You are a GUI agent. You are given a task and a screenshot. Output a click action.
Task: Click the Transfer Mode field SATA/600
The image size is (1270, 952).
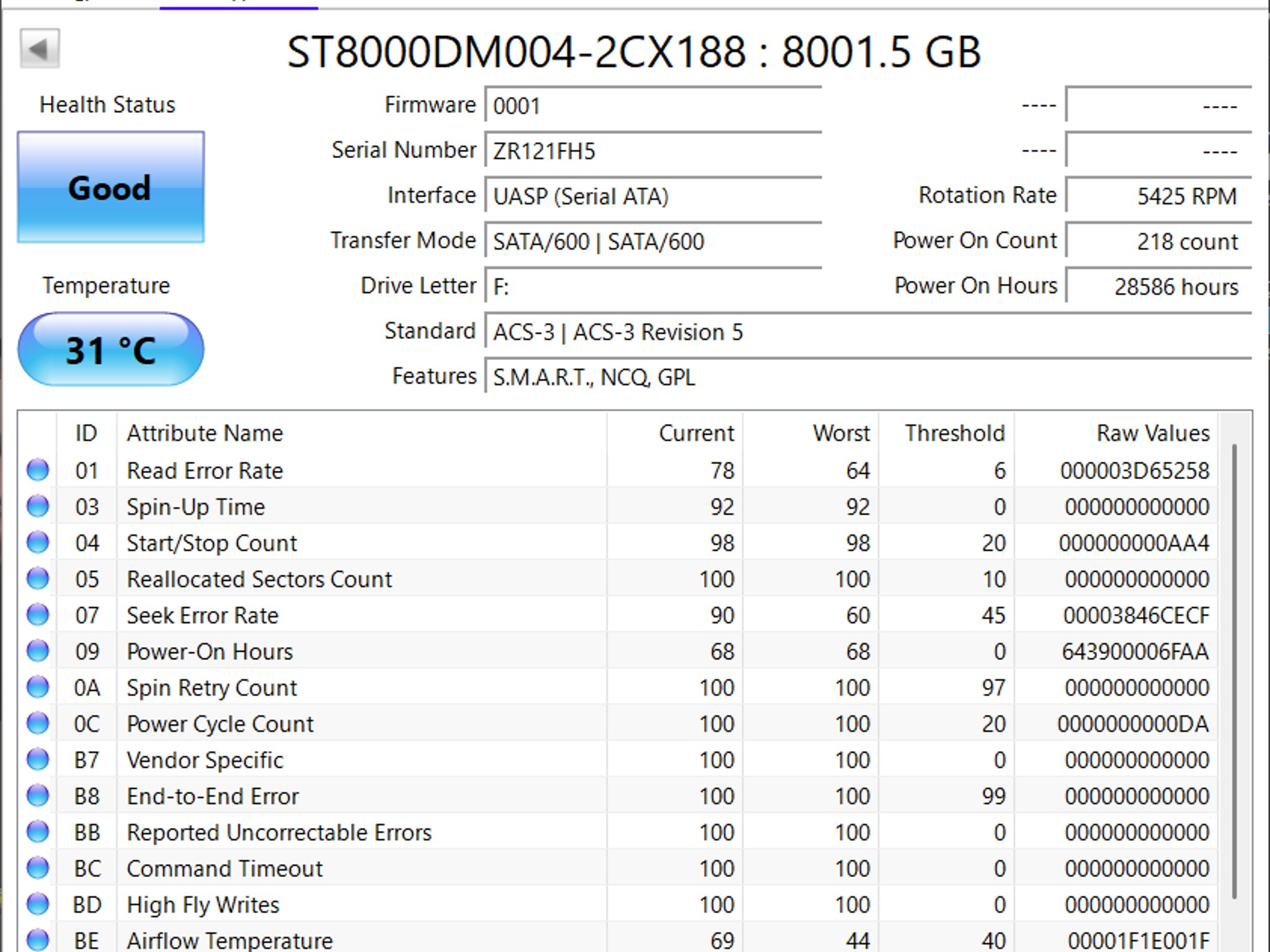[654, 241]
